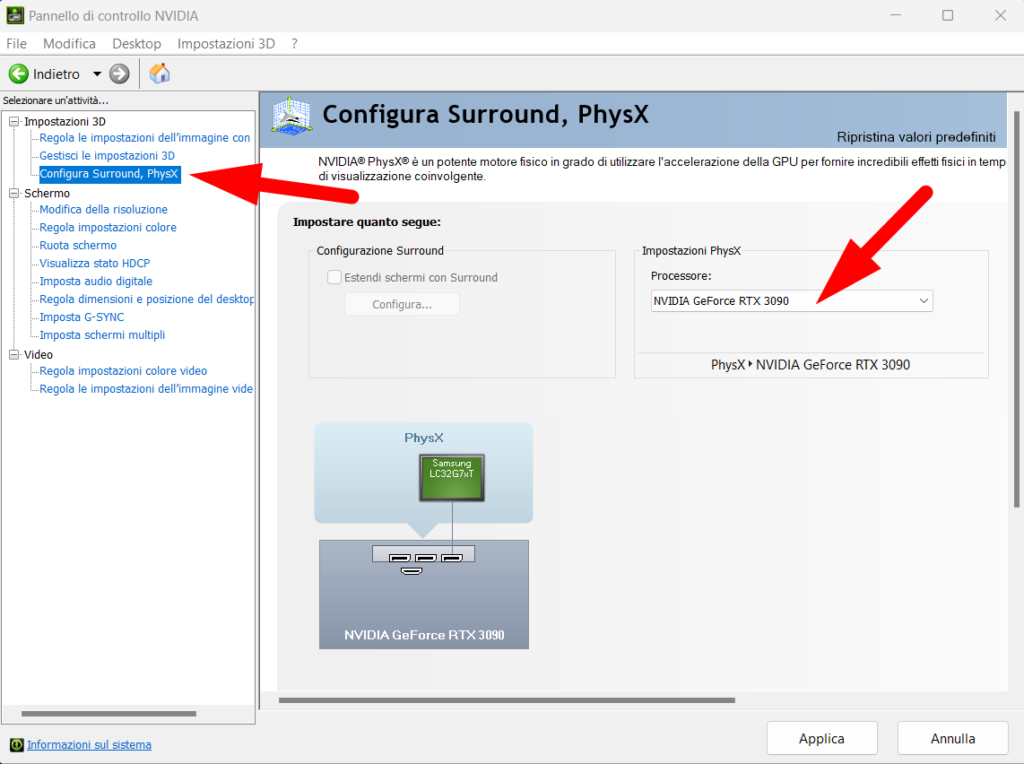1024x764 pixels.
Task: Open the Informazioni sul sistema link
Action: [x=89, y=745]
